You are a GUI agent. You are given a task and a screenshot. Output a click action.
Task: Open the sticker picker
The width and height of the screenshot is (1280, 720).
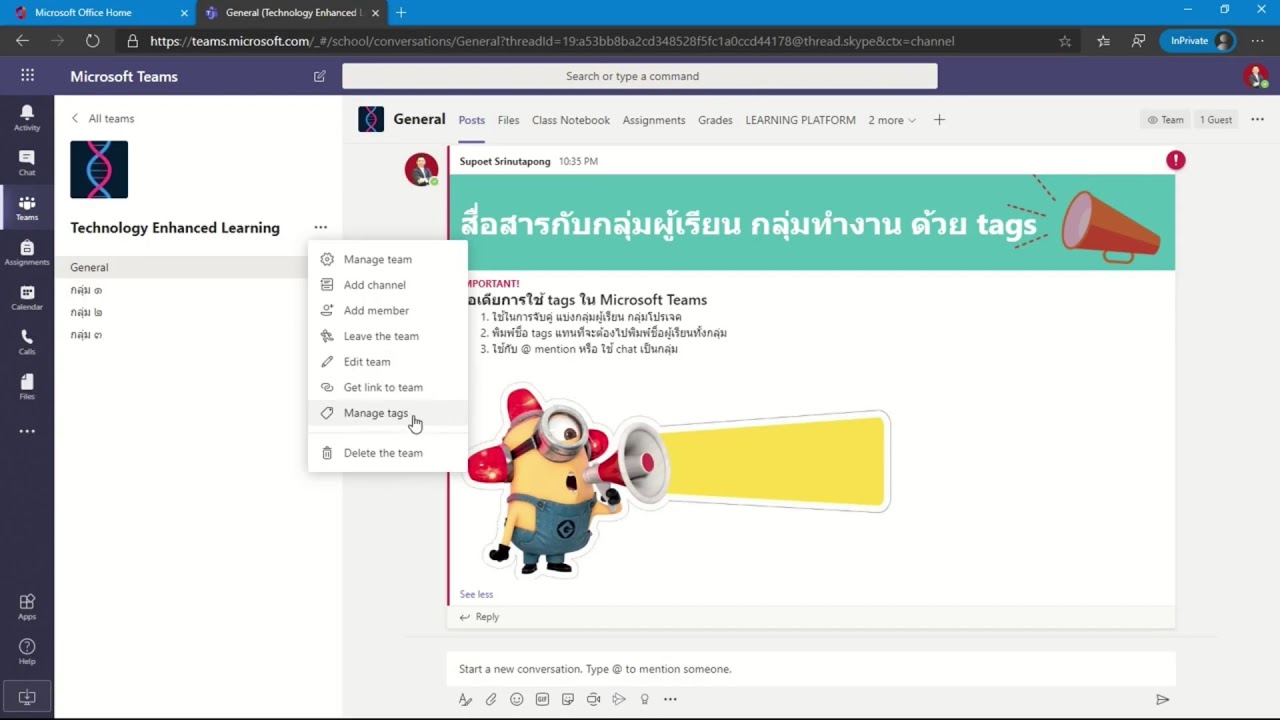568,699
